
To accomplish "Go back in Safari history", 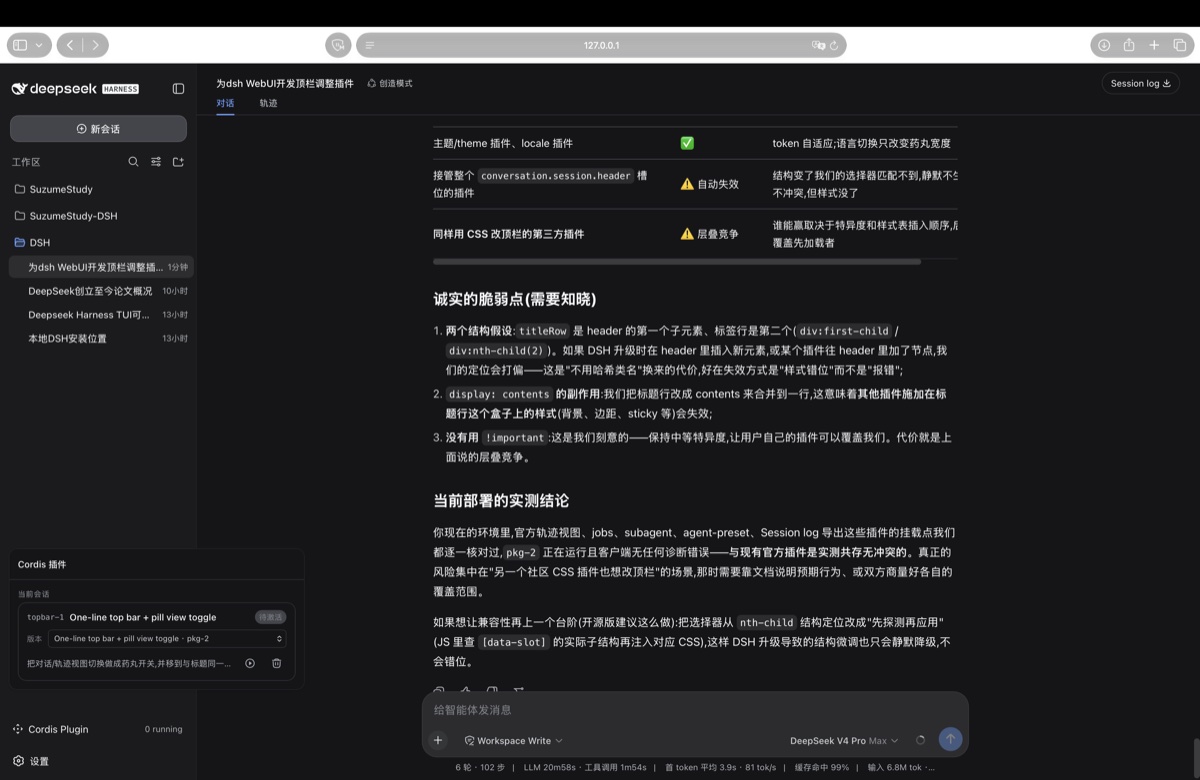I will [70, 45].
